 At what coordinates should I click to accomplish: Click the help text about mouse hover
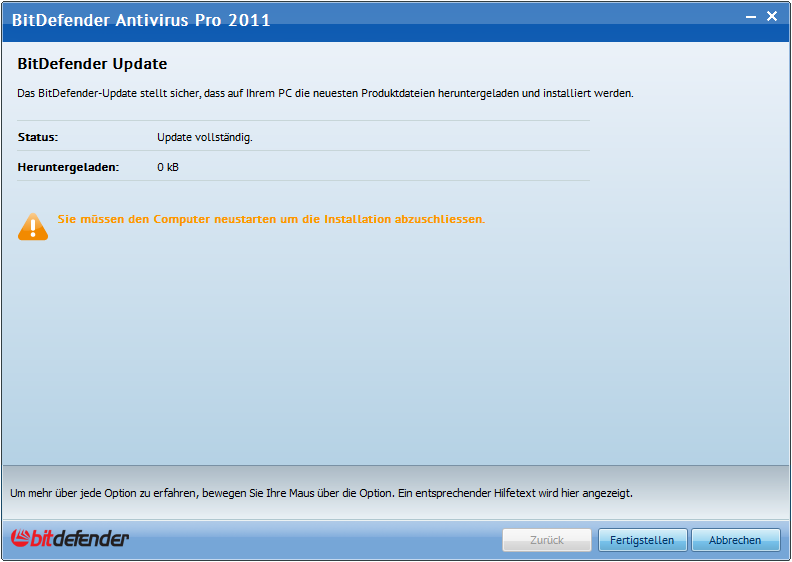pyautogui.click(x=321, y=493)
